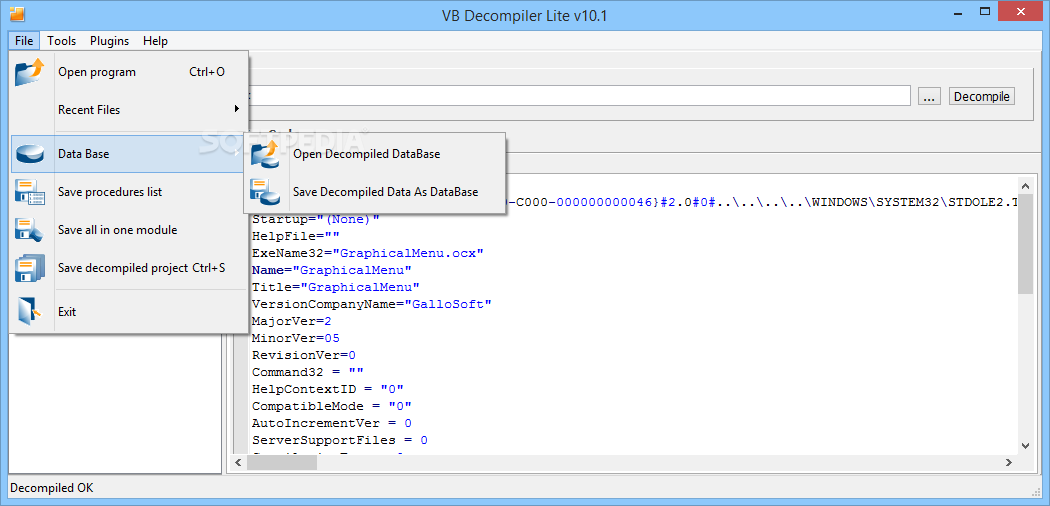Click the Save procedures list icon
Image resolution: width=1050 pixels, height=506 pixels.
coord(29,192)
